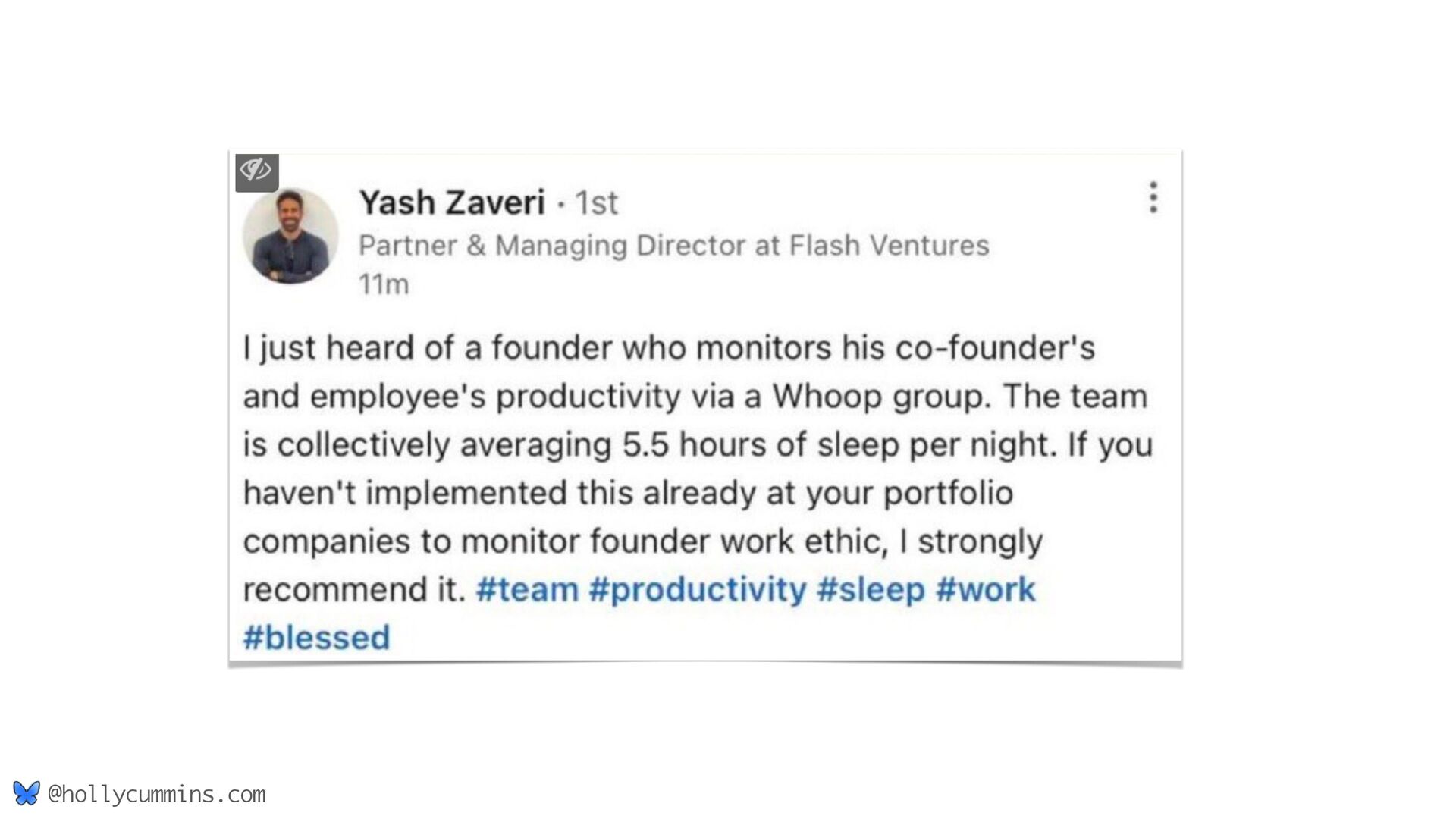Click the "recommend it." text before hashtags
Viewport: 1456px width, 819px height.
tap(353, 589)
